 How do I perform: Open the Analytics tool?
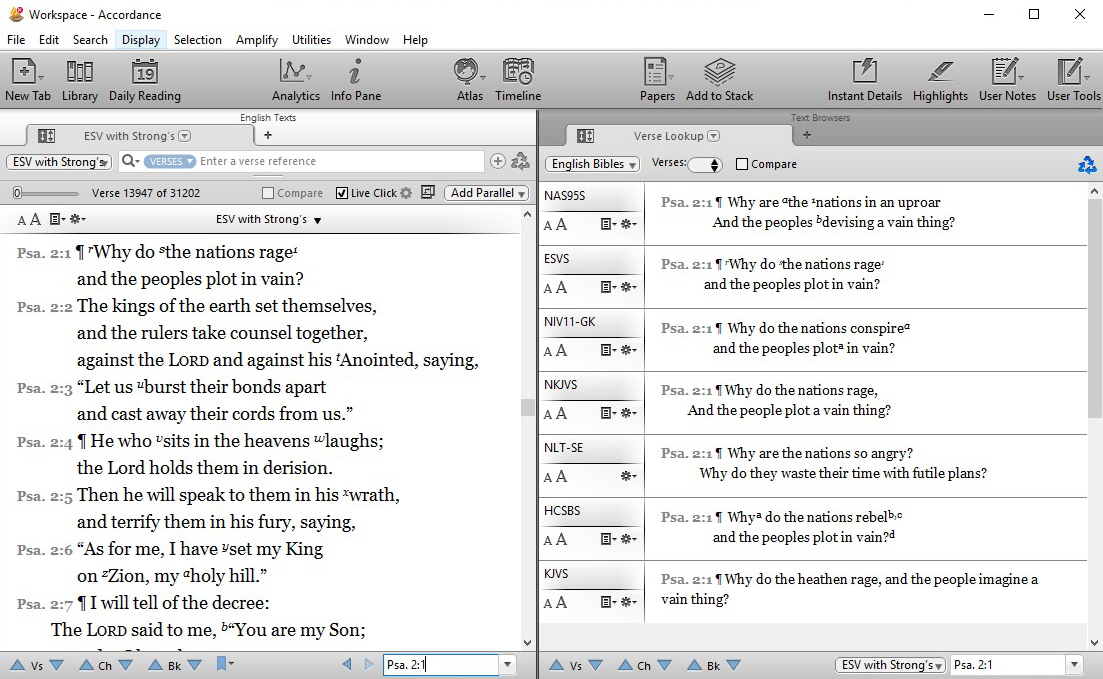[295, 73]
